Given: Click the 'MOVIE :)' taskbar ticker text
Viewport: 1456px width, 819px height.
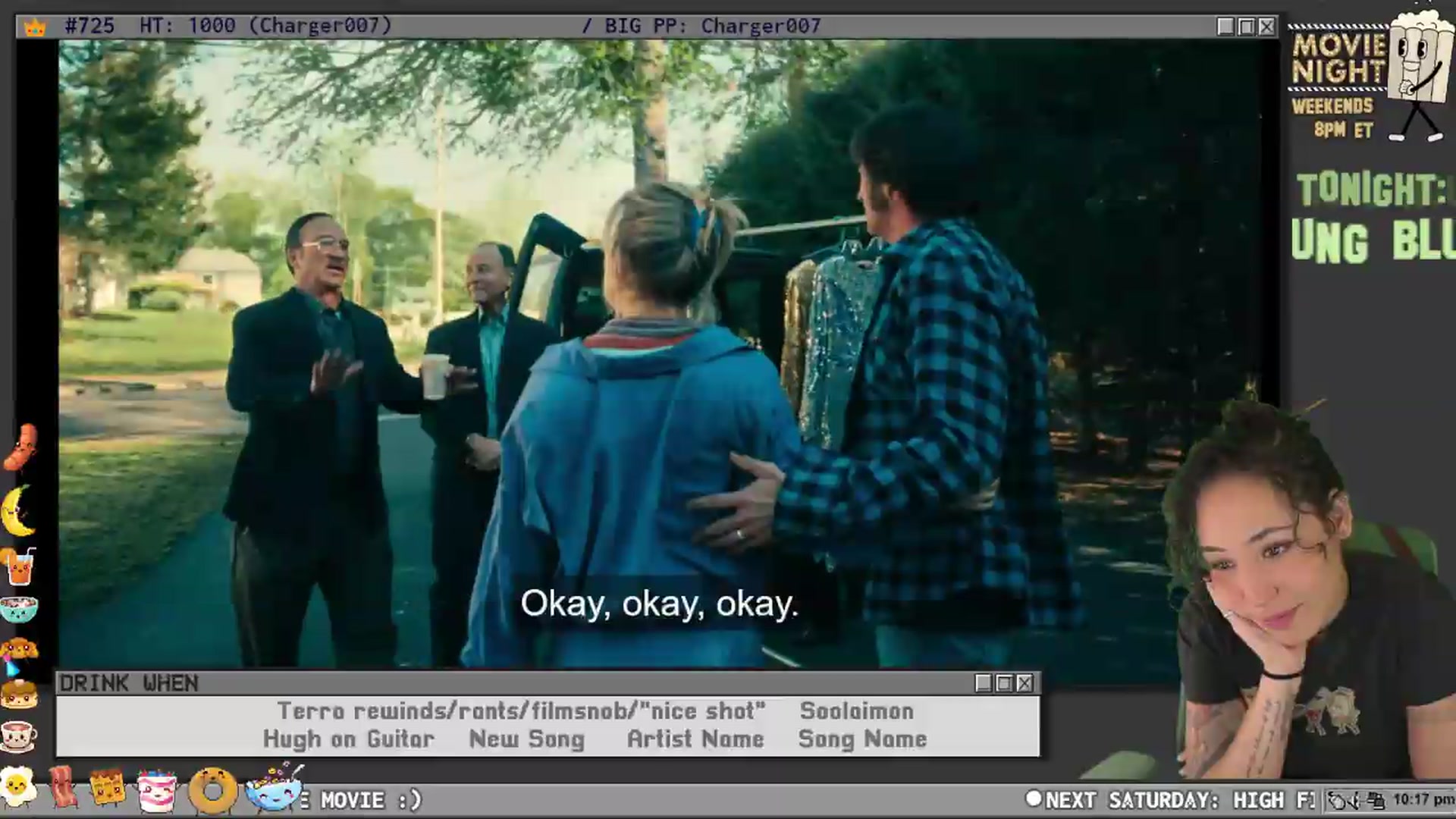Looking at the screenshot, I should click(x=371, y=800).
